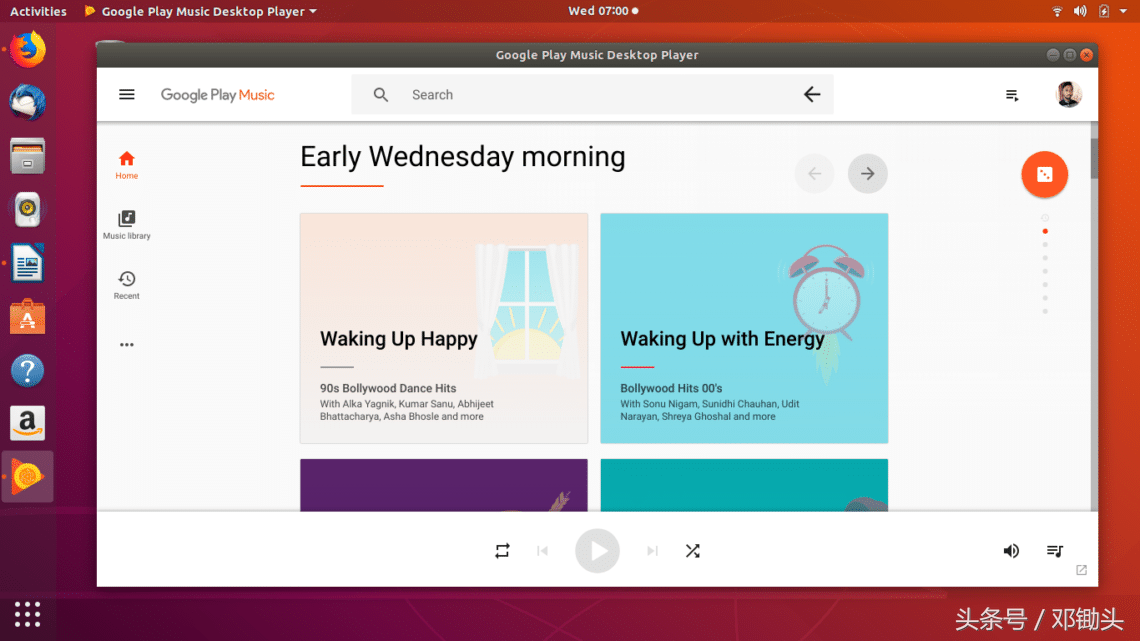The height and width of the screenshot is (641, 1140).
Task: Open Help from the dock
Action: (28, 371)
